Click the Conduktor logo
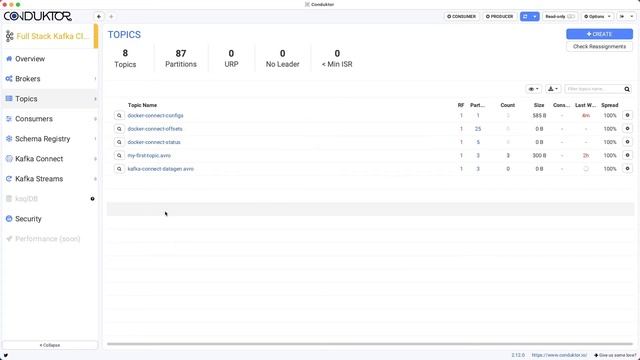The image size is (640, 360). click(x=38, y=16)
